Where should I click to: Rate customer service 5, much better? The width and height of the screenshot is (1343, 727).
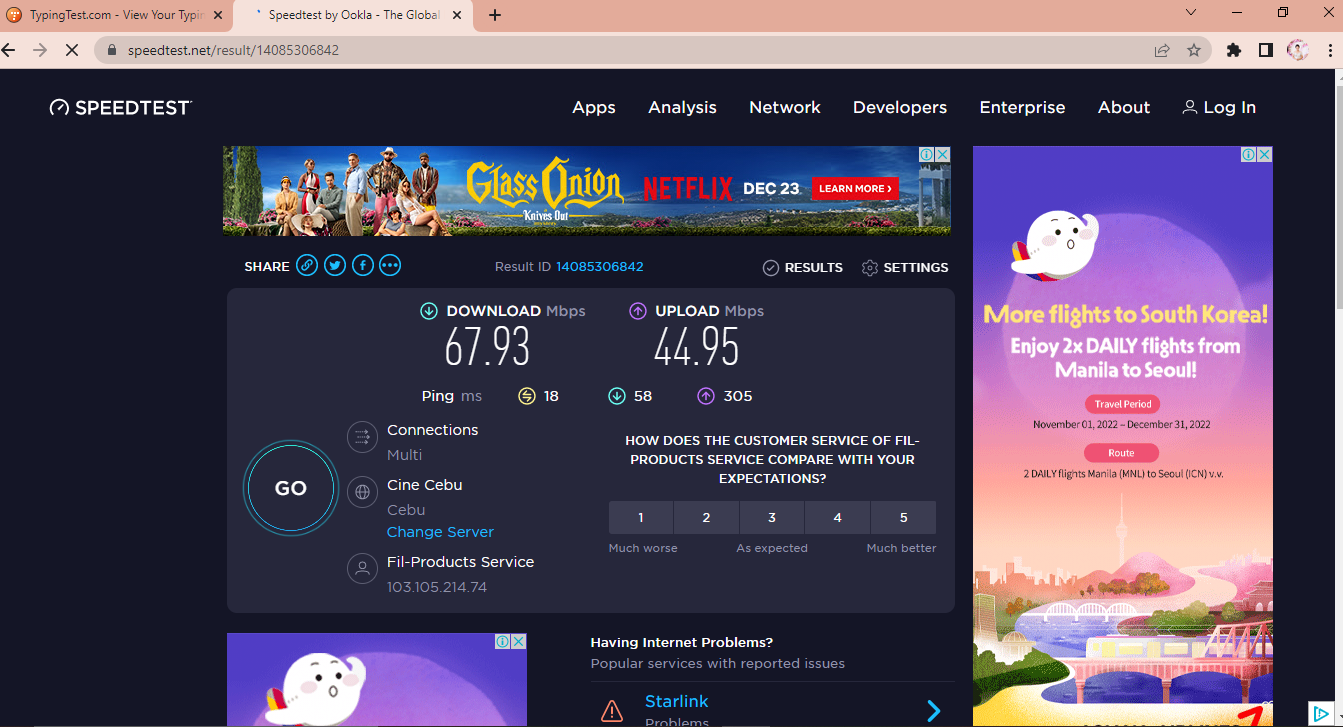[904, 518]
